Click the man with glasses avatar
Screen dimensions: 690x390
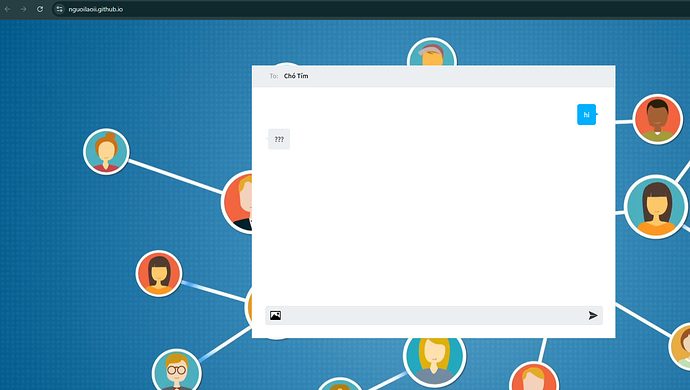[177, 371]
